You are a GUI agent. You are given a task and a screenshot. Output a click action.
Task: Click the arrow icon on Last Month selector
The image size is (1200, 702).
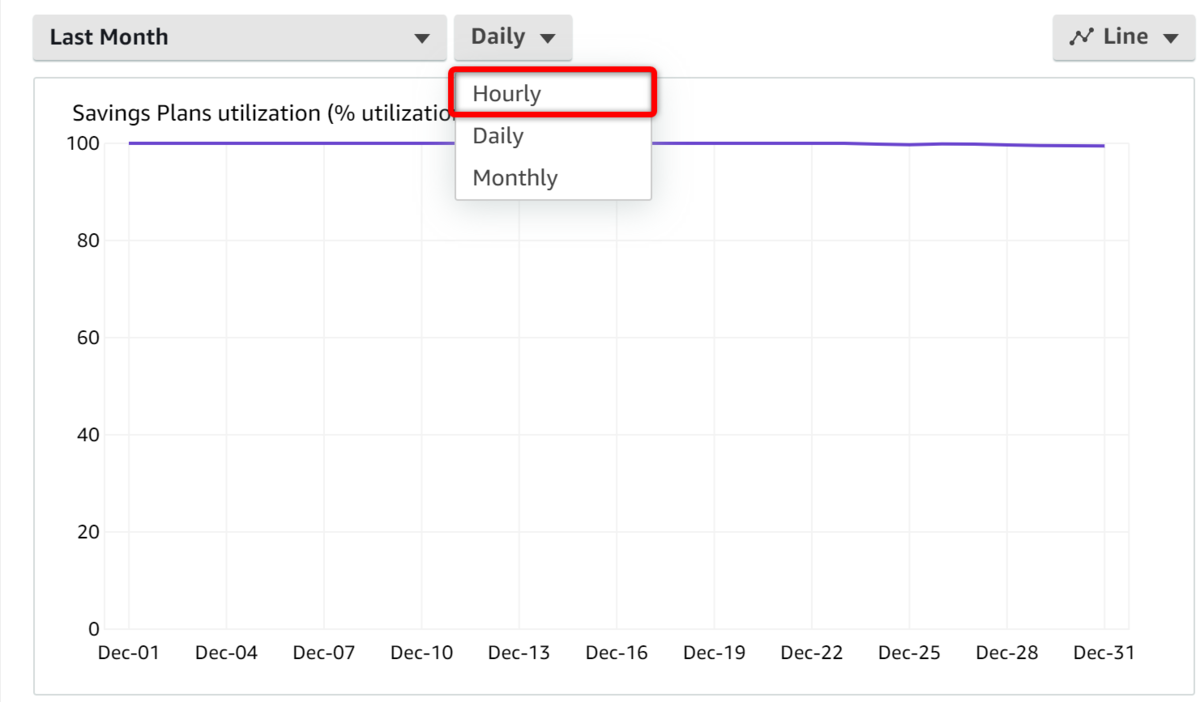click(422, 39)
